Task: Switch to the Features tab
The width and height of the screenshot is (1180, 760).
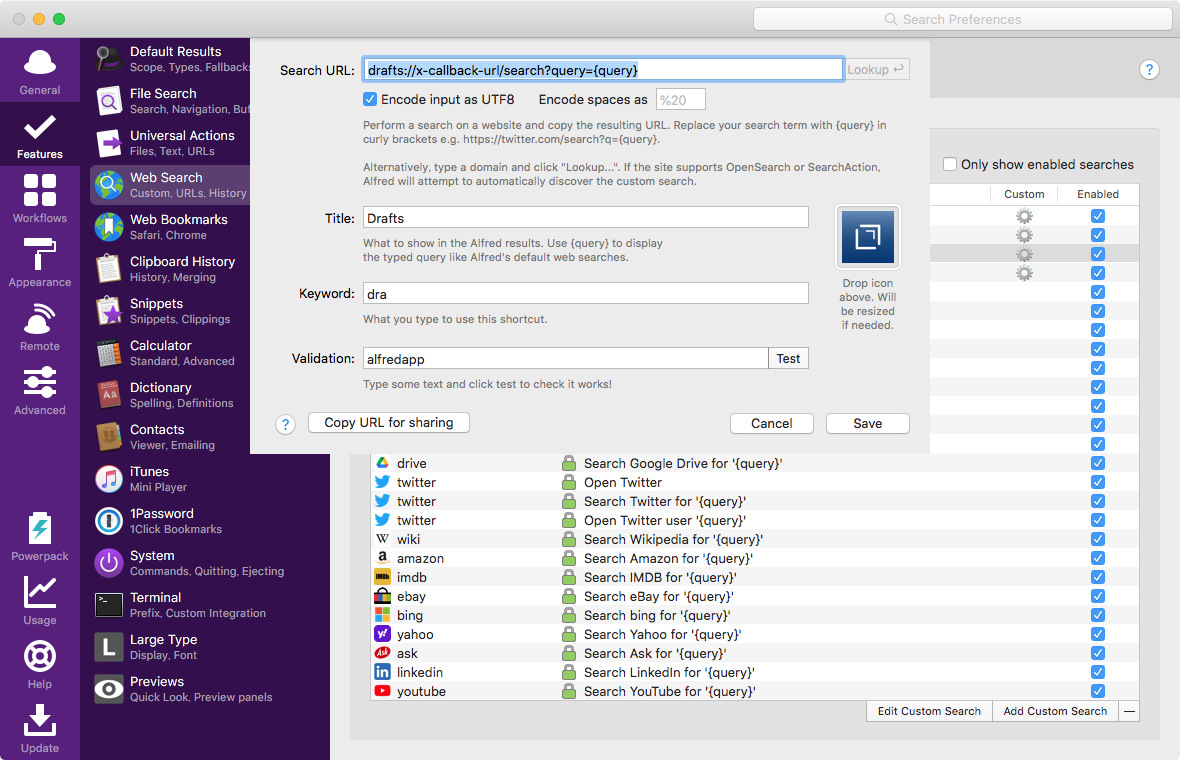Action: coord(40,135)
